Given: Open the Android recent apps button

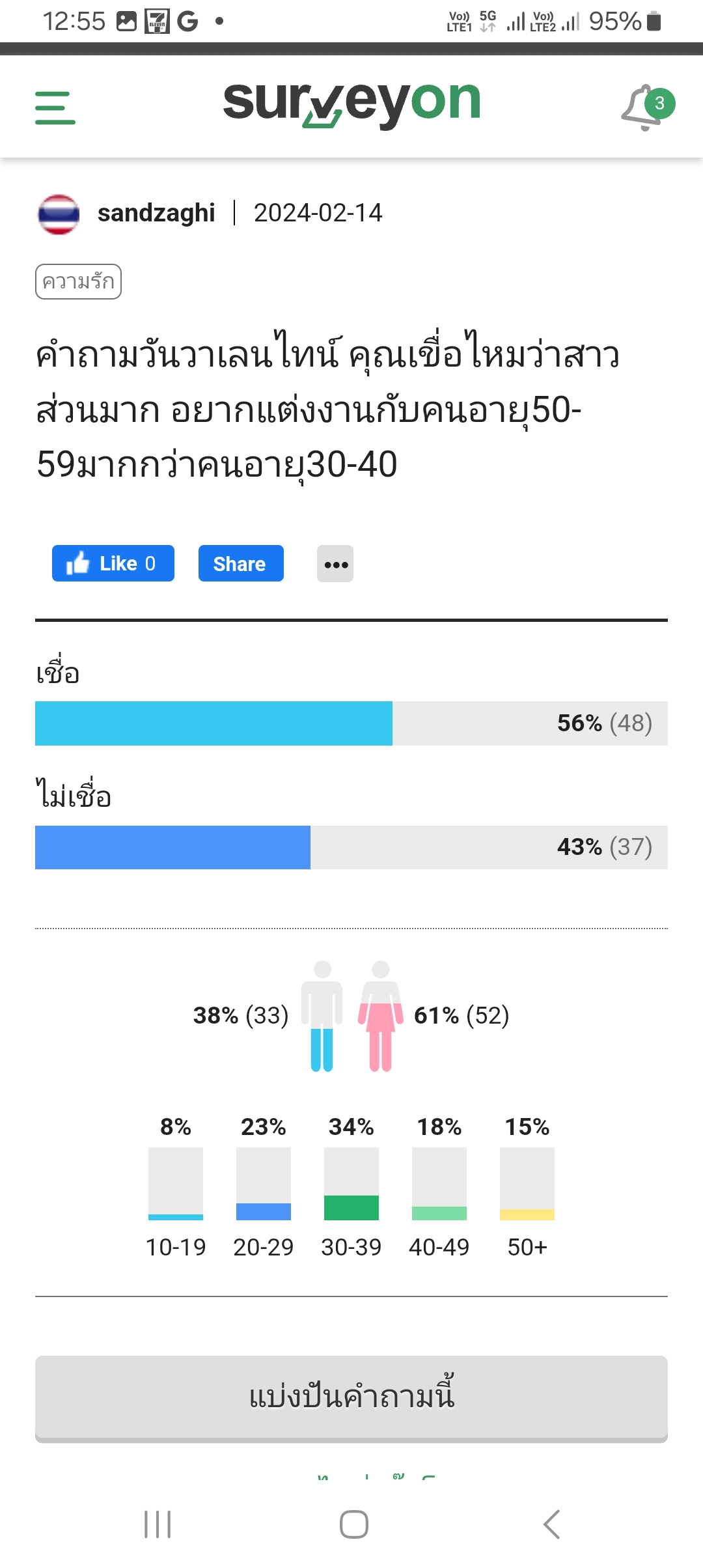Looking at the screenshot, I should (x=158, y=1524).
